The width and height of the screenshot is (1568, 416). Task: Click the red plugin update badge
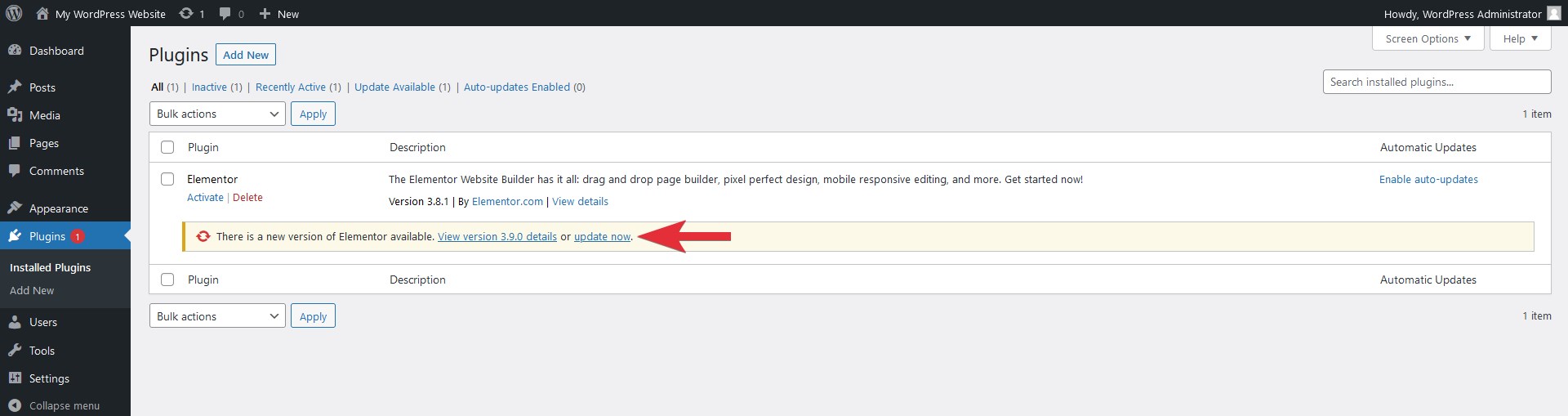pos(78,236)
